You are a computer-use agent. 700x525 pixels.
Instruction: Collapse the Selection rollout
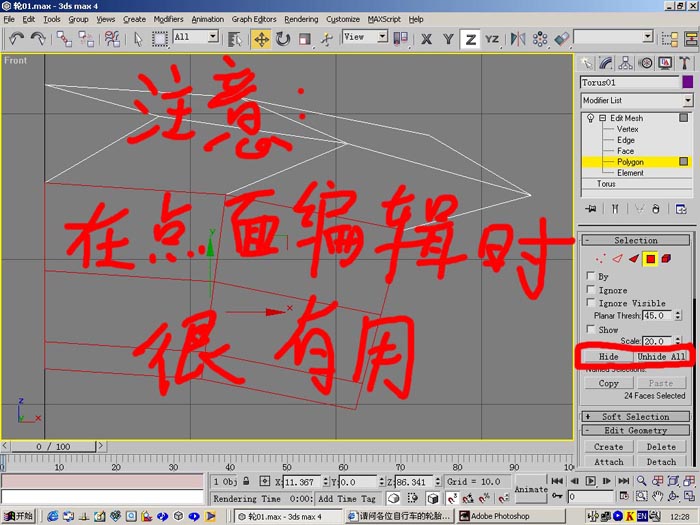point(636,241)
